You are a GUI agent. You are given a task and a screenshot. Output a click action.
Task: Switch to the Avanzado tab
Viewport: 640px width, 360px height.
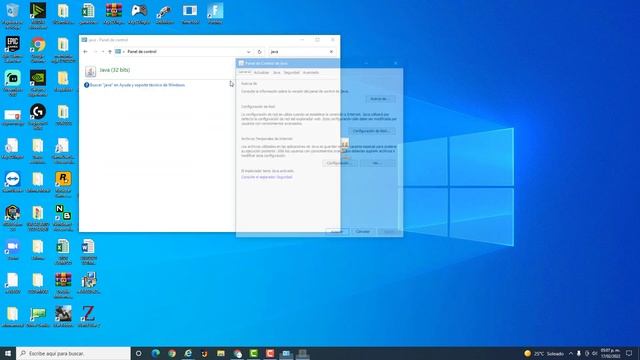pyautogui.click(x=311, y=73)
